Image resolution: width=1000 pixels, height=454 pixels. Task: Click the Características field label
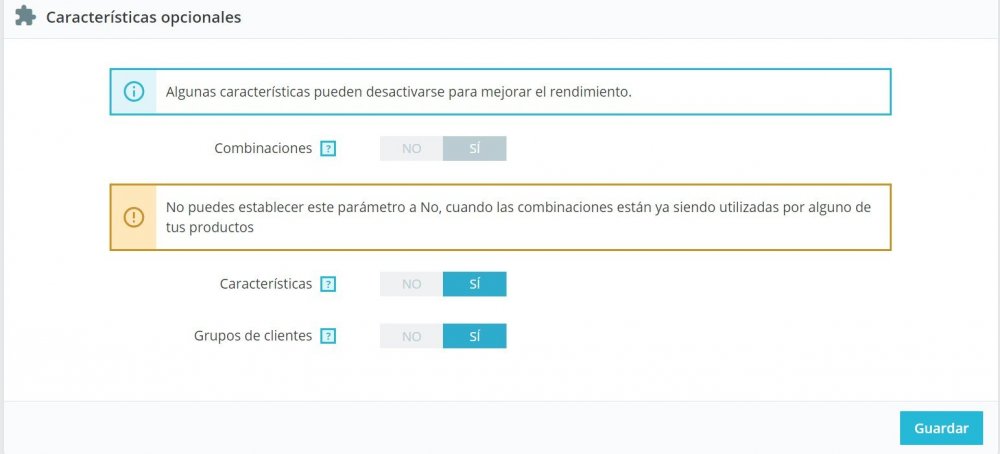coord(265,284)
